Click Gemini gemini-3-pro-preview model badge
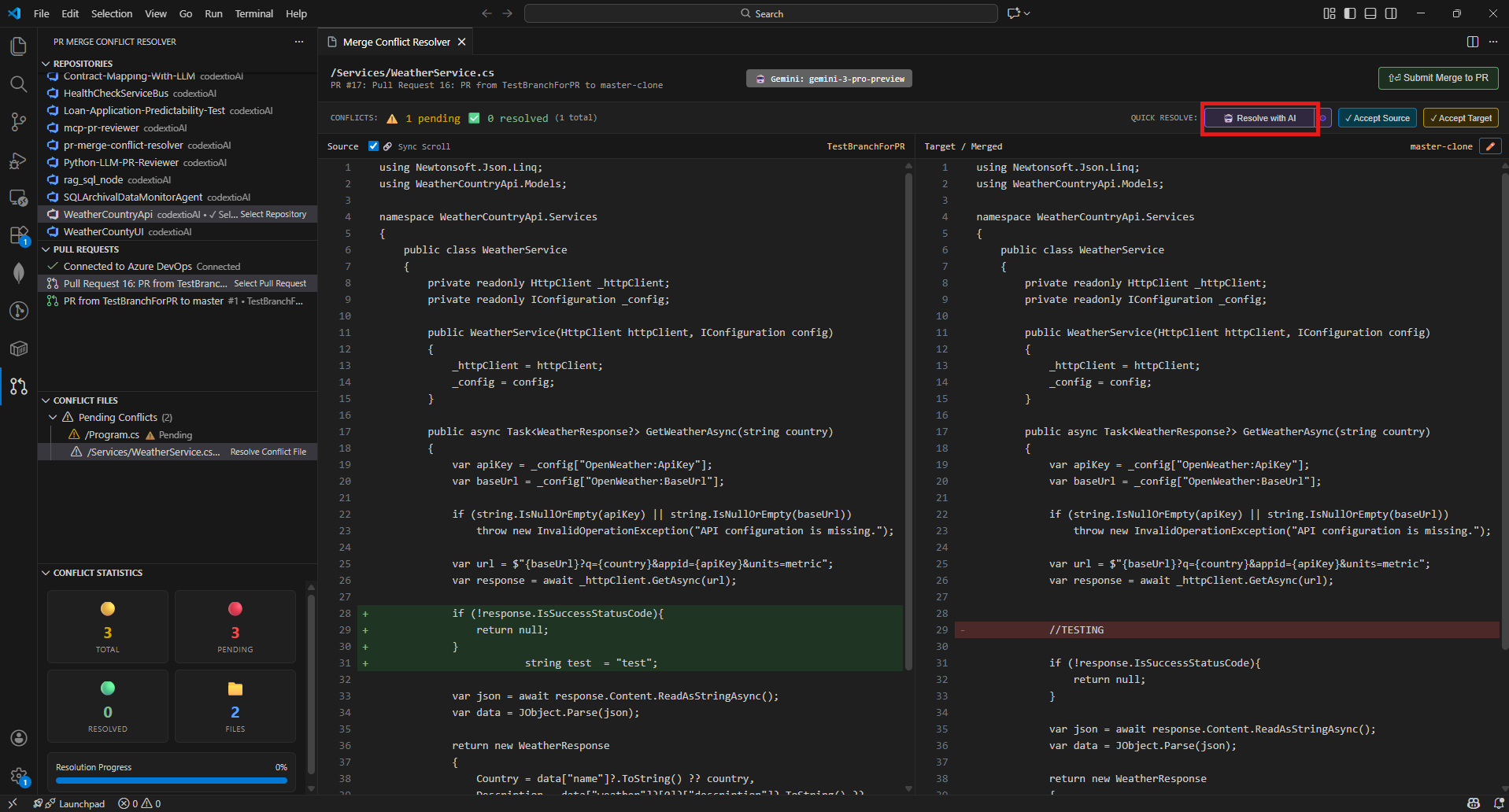 pos(829,79)
